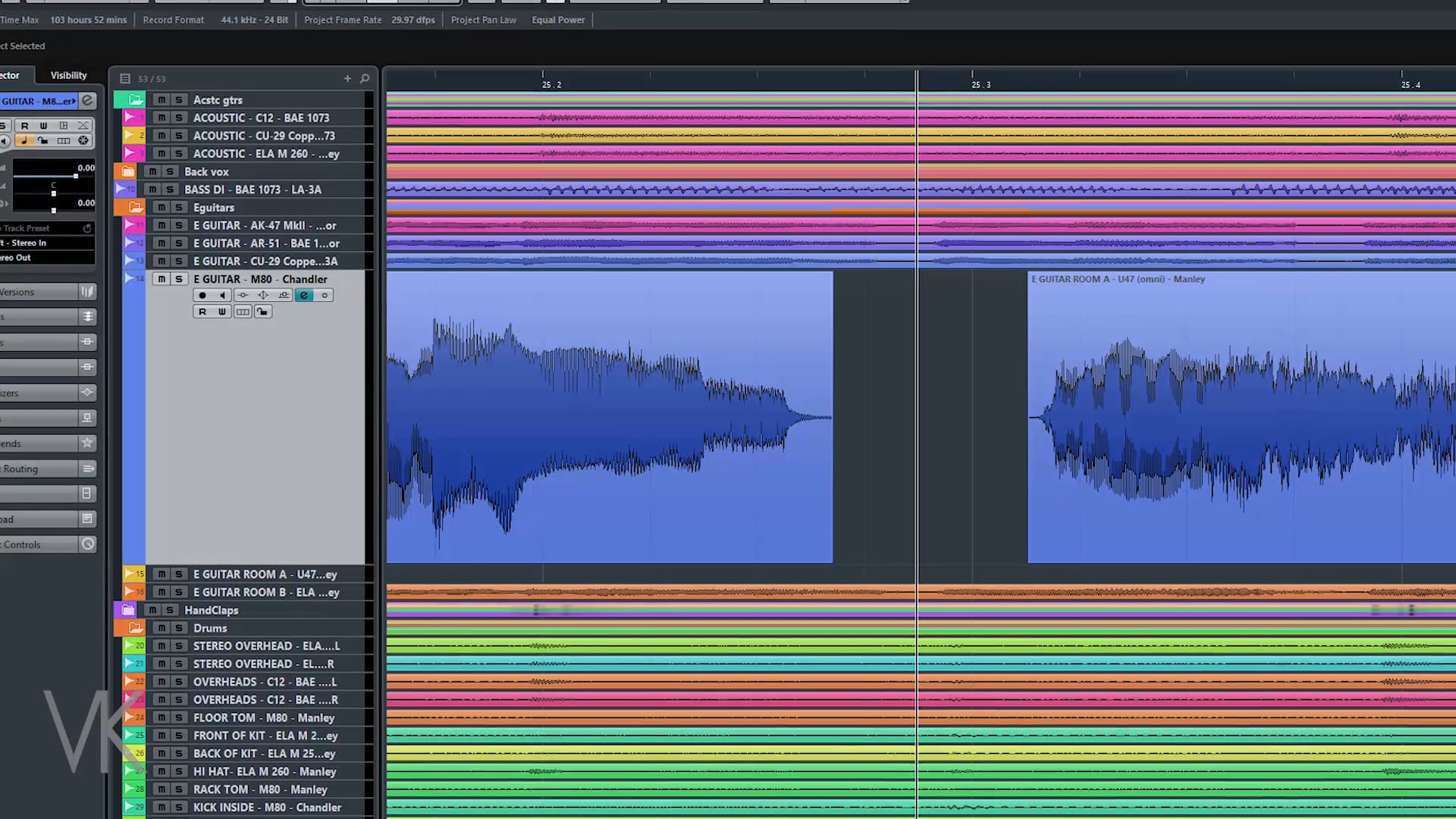The image size is (1456, 819).
Task: Enable Read Automation on E GUITAR M80 track
Action: click(202, 312)
